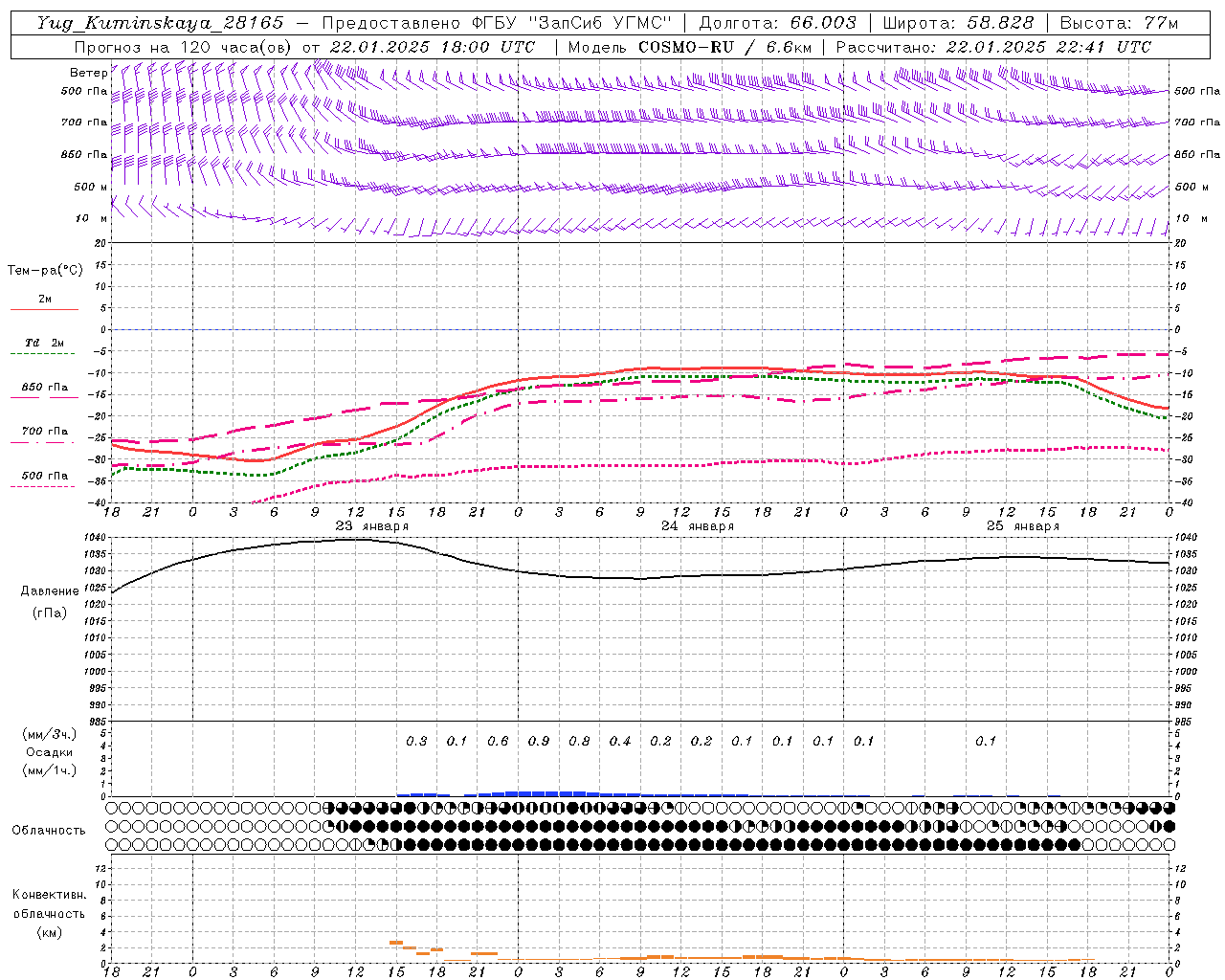1225x980 pixels.
Task: Select the Td 2м dew point legend entry
Action: click(44, 343)
